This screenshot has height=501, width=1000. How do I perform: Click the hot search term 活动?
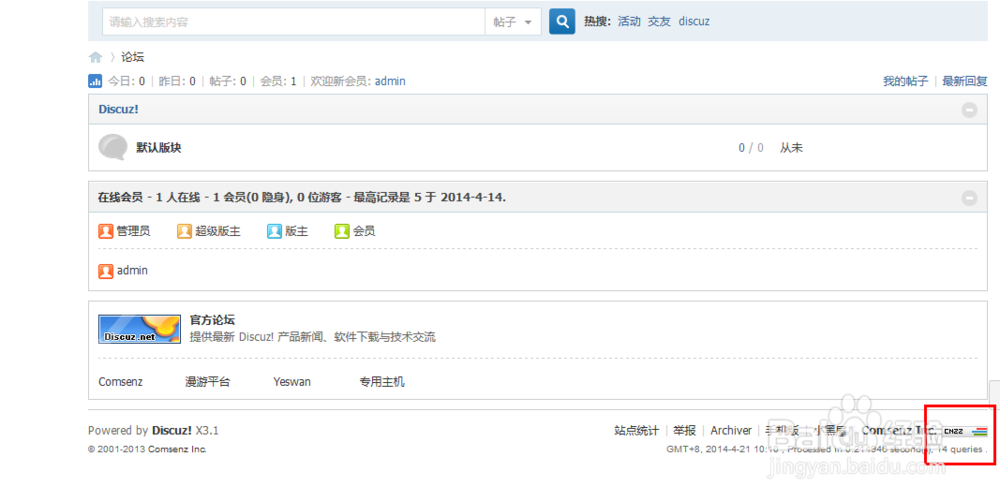(629, 21)
